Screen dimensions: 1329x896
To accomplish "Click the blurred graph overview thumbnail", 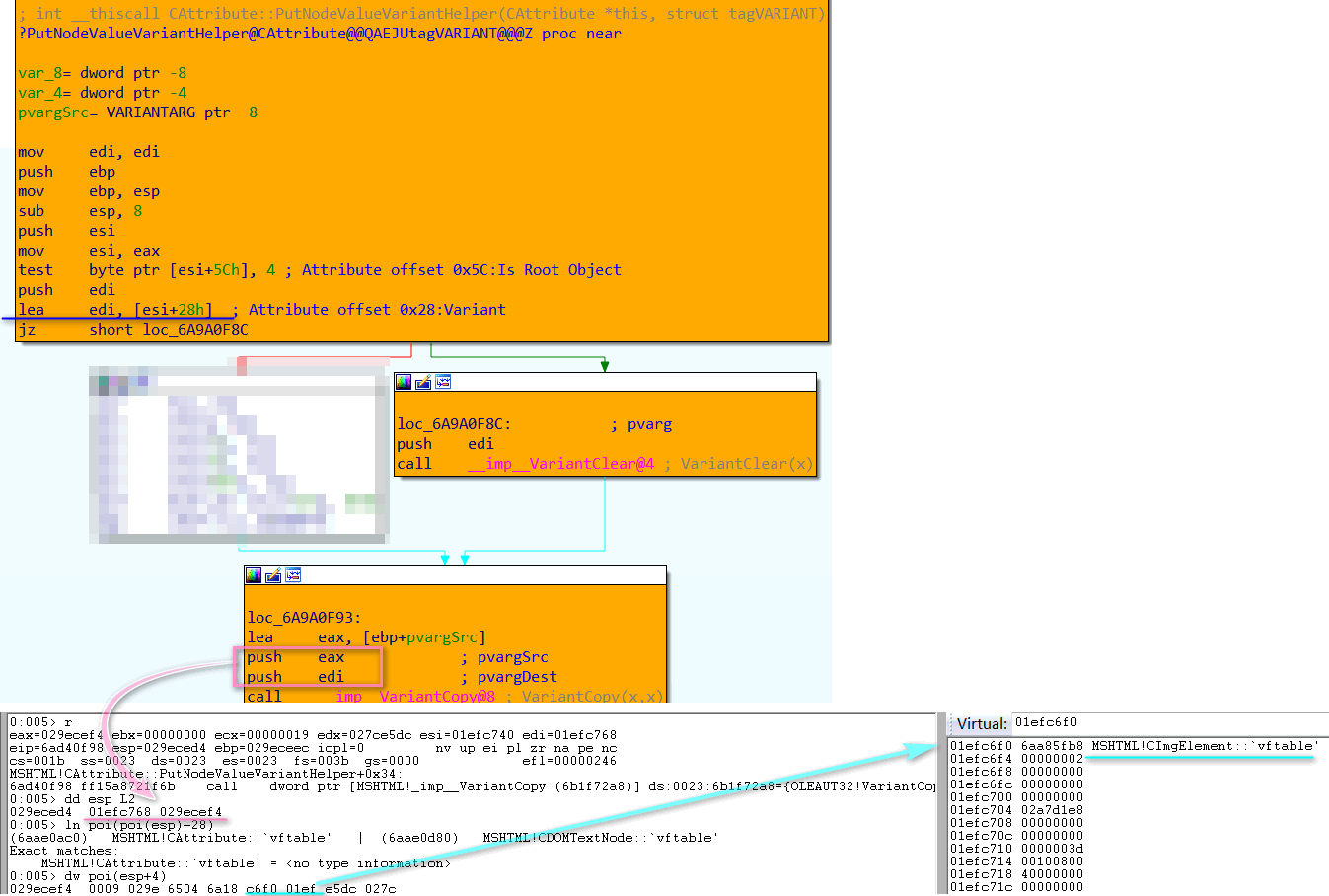I will coord(239,455).
